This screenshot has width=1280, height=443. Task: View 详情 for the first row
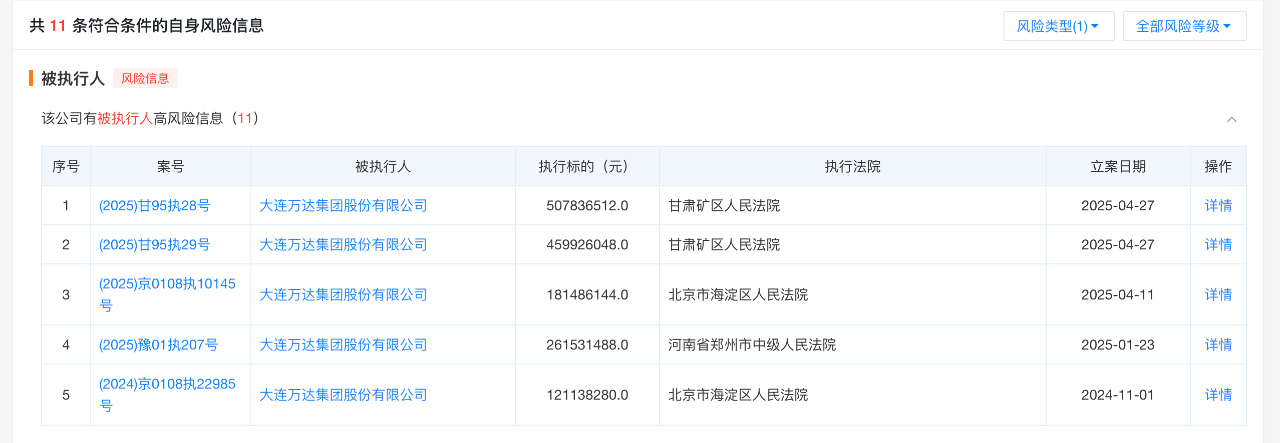tap(1218, 205)
